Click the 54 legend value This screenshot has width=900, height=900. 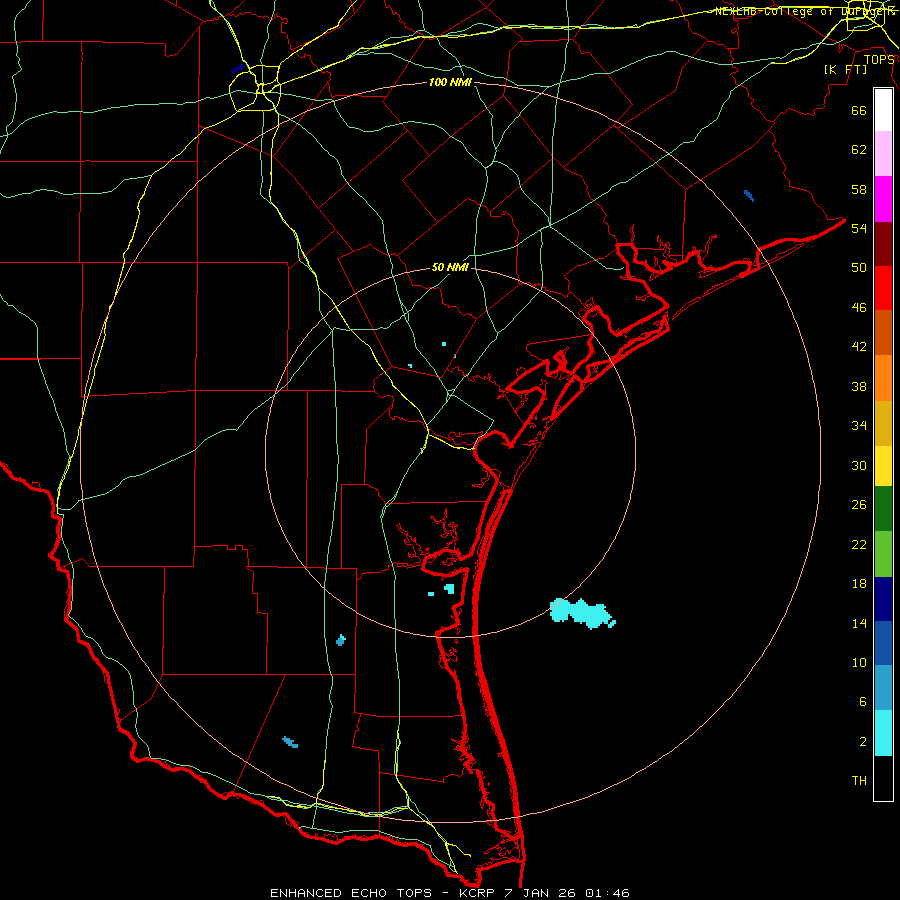point(859,228)
